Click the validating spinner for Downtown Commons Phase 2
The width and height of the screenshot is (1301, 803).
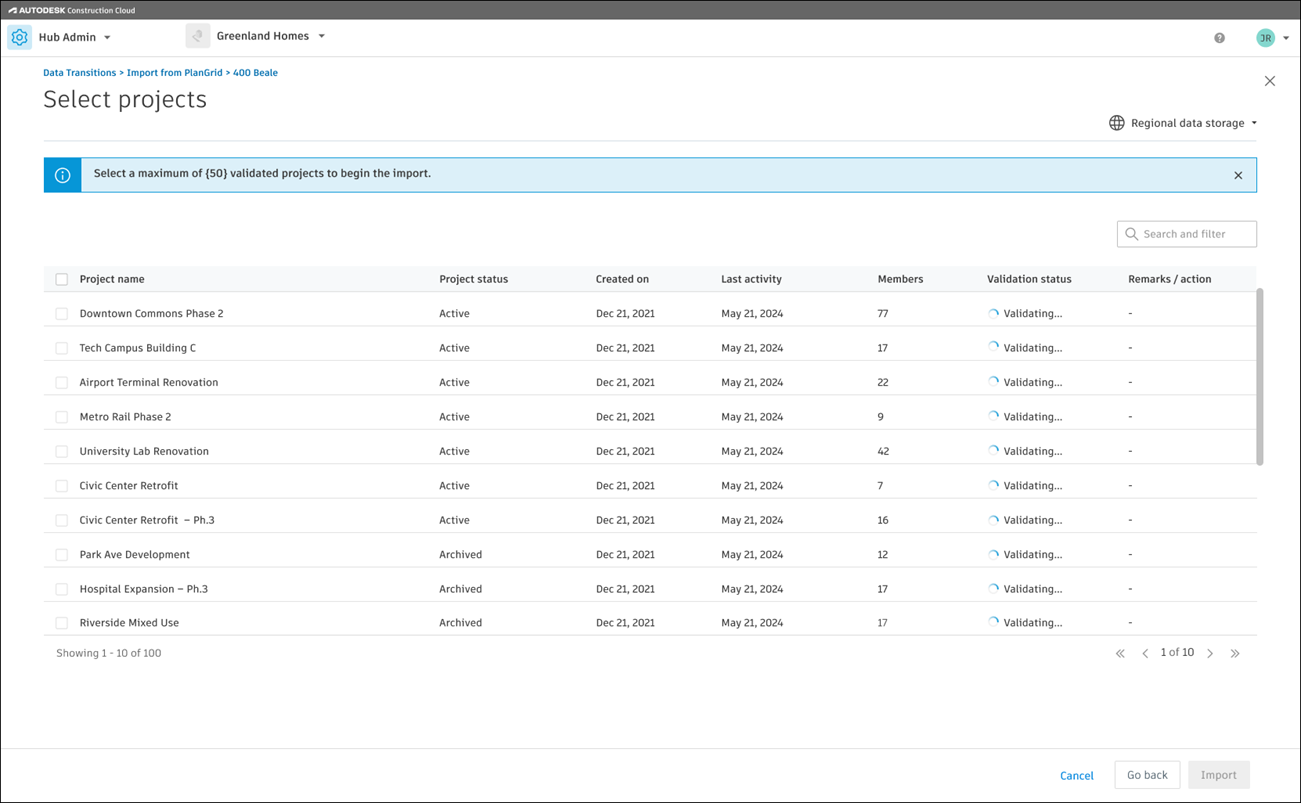click(993, 313)
